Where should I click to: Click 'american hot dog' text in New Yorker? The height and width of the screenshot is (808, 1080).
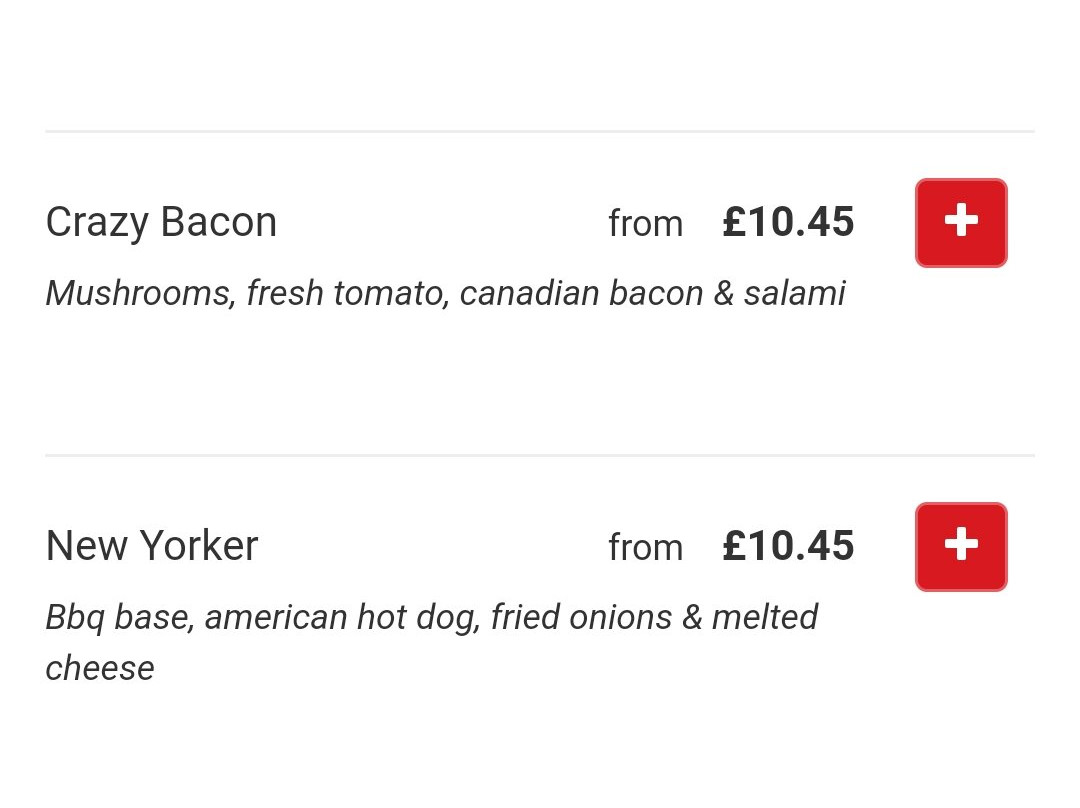pyautogui.click(x=339, y=617)
